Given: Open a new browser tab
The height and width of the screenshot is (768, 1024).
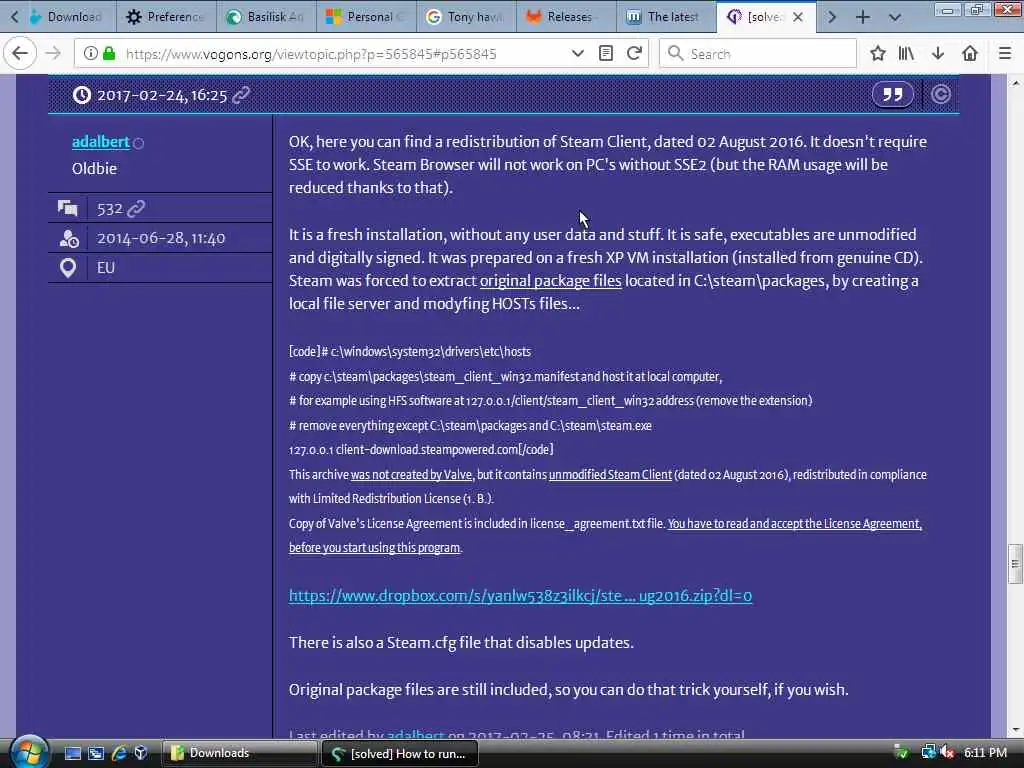Looking at the screenshot, I should click(863, 17).
